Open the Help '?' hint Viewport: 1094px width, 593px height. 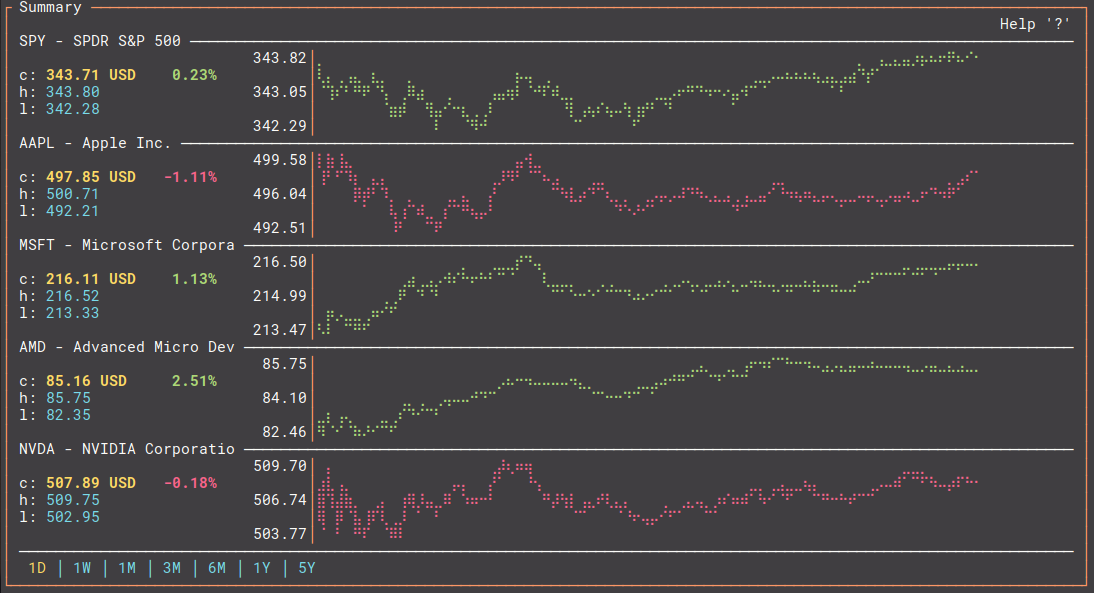click(x=1035, y=24)
